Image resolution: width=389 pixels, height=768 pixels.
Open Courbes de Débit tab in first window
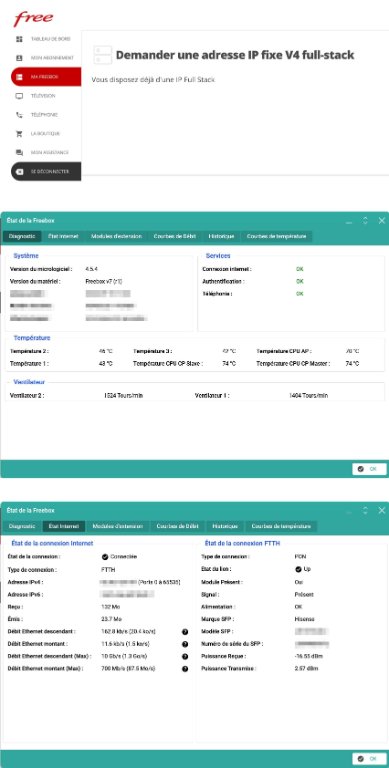(x=174, y=236)
